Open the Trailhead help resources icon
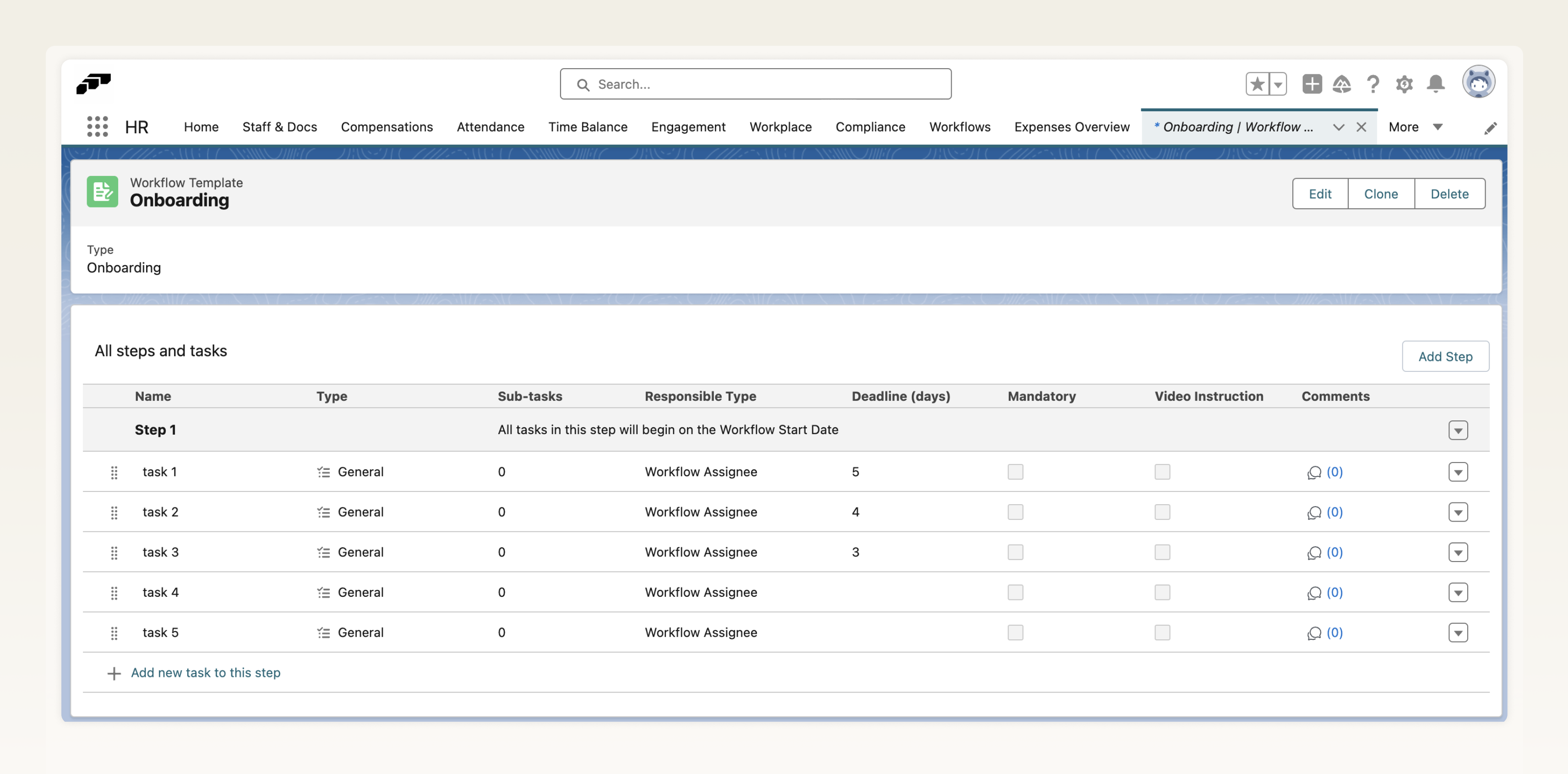Image resolution: width=1568 pixels, height=774 pixels. pyautogui.click(x=1342, y=83)
